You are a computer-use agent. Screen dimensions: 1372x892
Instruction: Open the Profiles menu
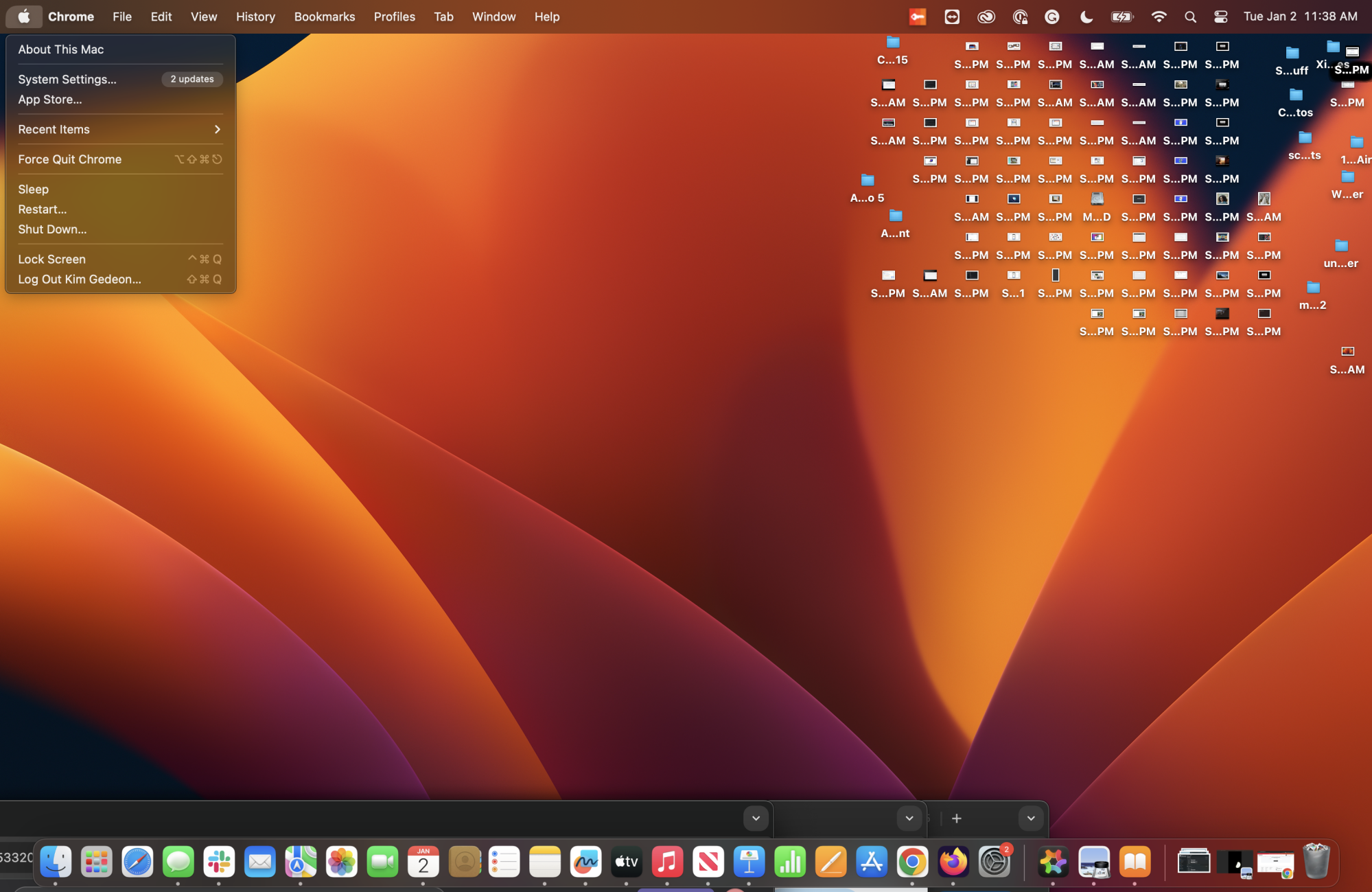394,16
